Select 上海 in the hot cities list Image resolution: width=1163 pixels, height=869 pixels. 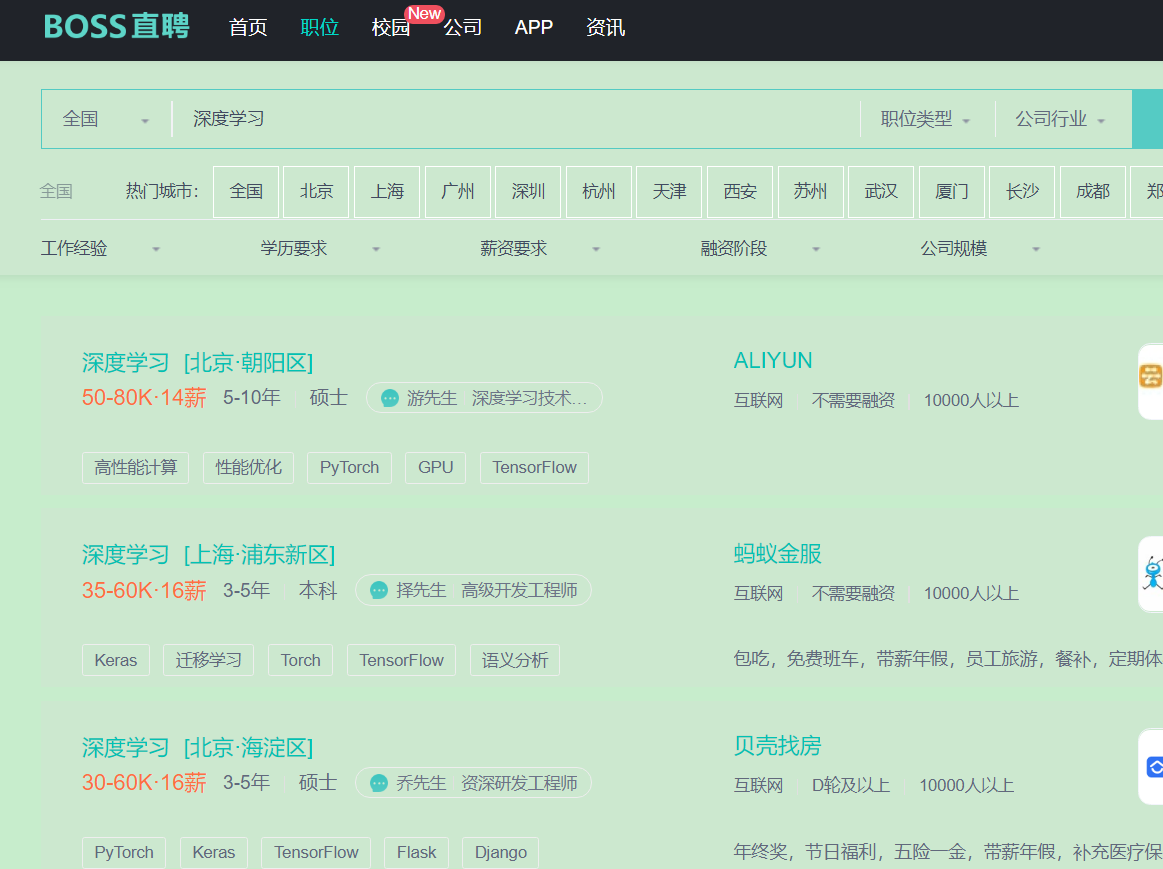(387, 192)
